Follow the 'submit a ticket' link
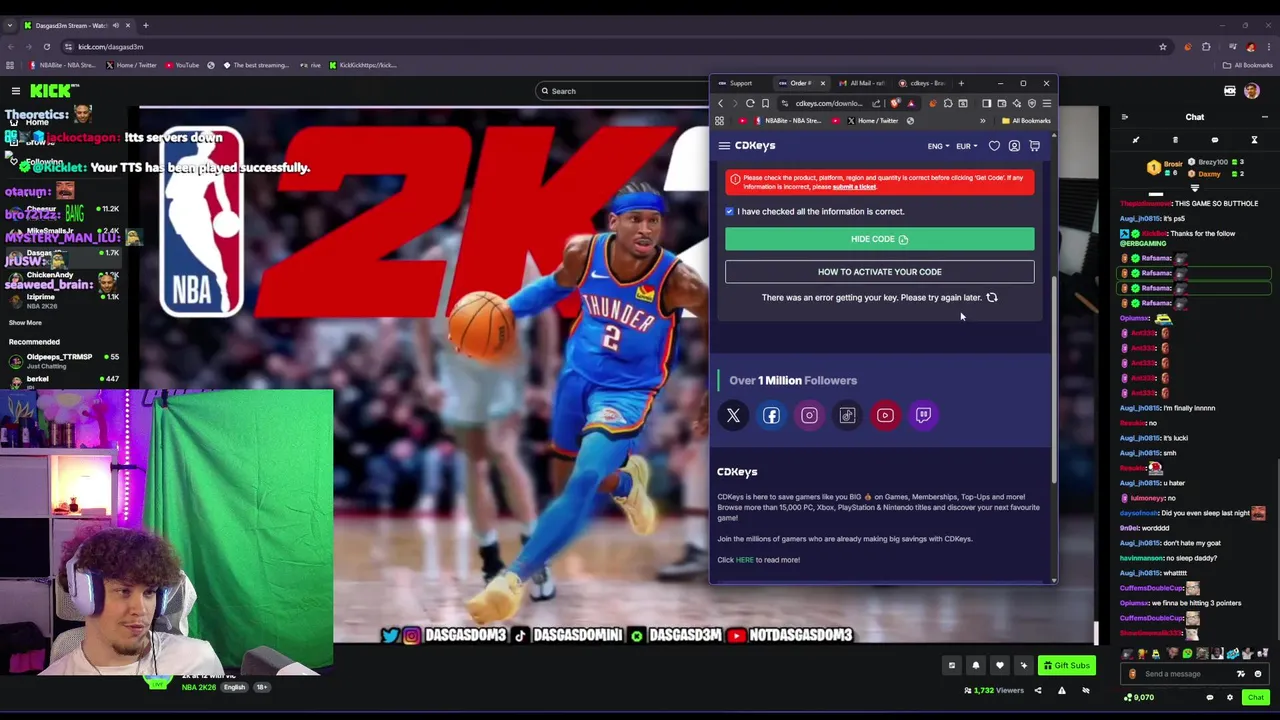 click(x=854, y=187)
